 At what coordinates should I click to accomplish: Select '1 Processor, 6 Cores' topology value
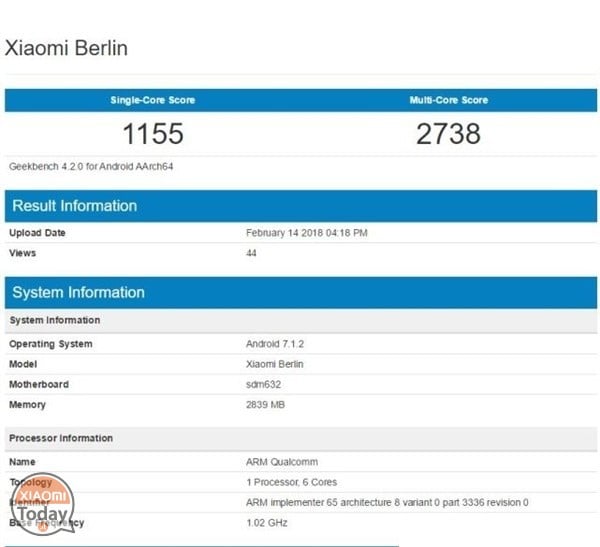292,482
